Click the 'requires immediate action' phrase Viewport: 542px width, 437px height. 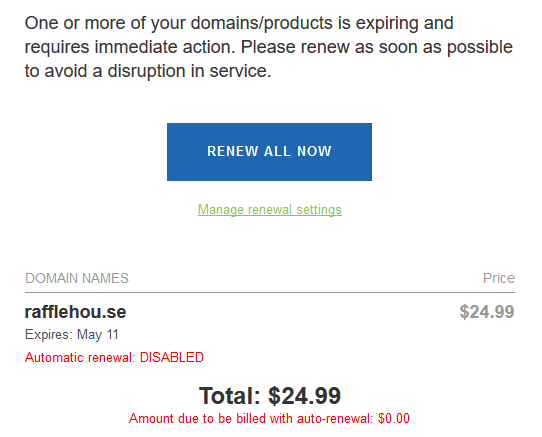[130, 47]
